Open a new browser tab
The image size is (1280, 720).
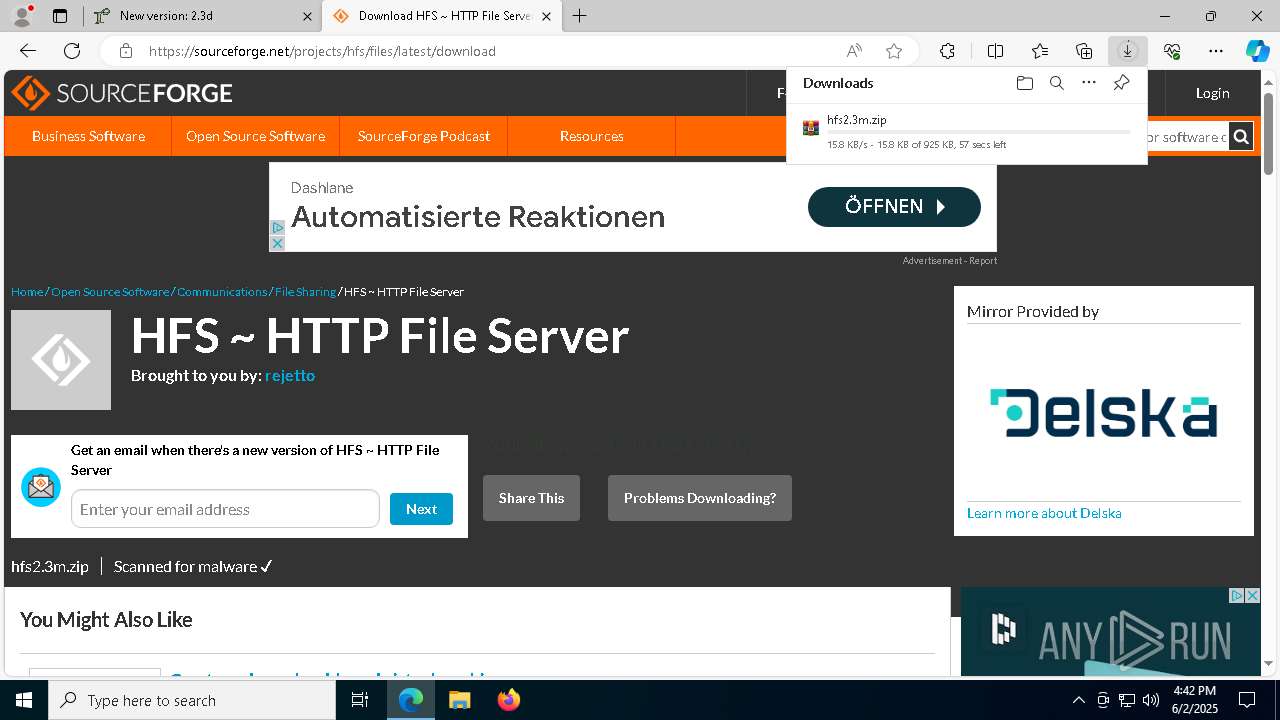tap(580, 16)
